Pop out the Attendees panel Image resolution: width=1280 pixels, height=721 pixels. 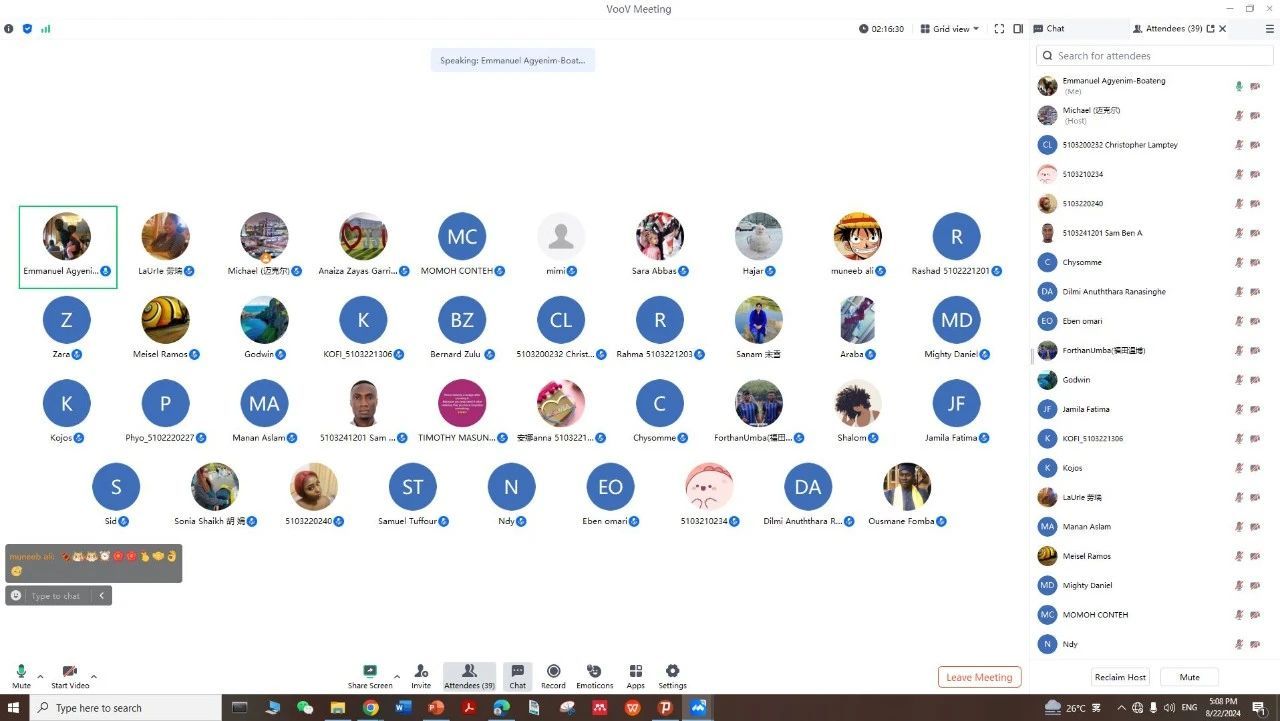click(1210, 29)
